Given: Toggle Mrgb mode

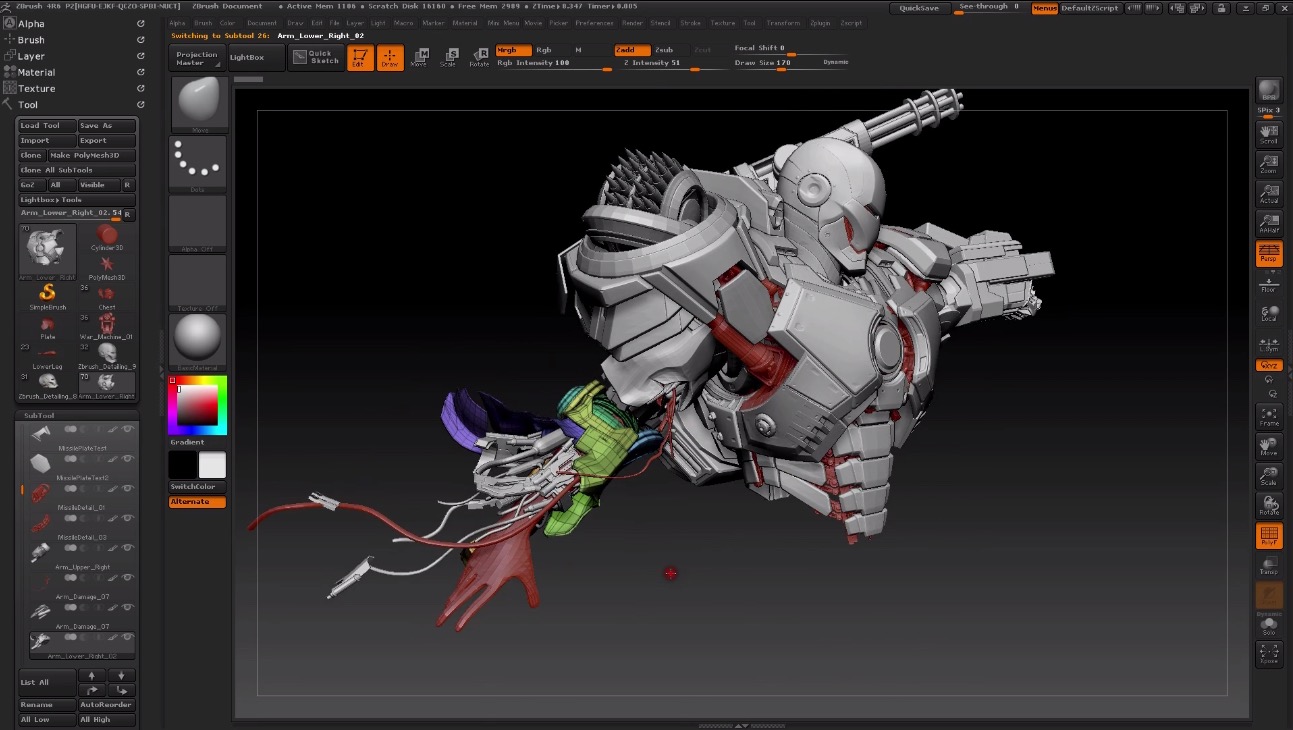Looking at the screenshot, I should 514,50.
